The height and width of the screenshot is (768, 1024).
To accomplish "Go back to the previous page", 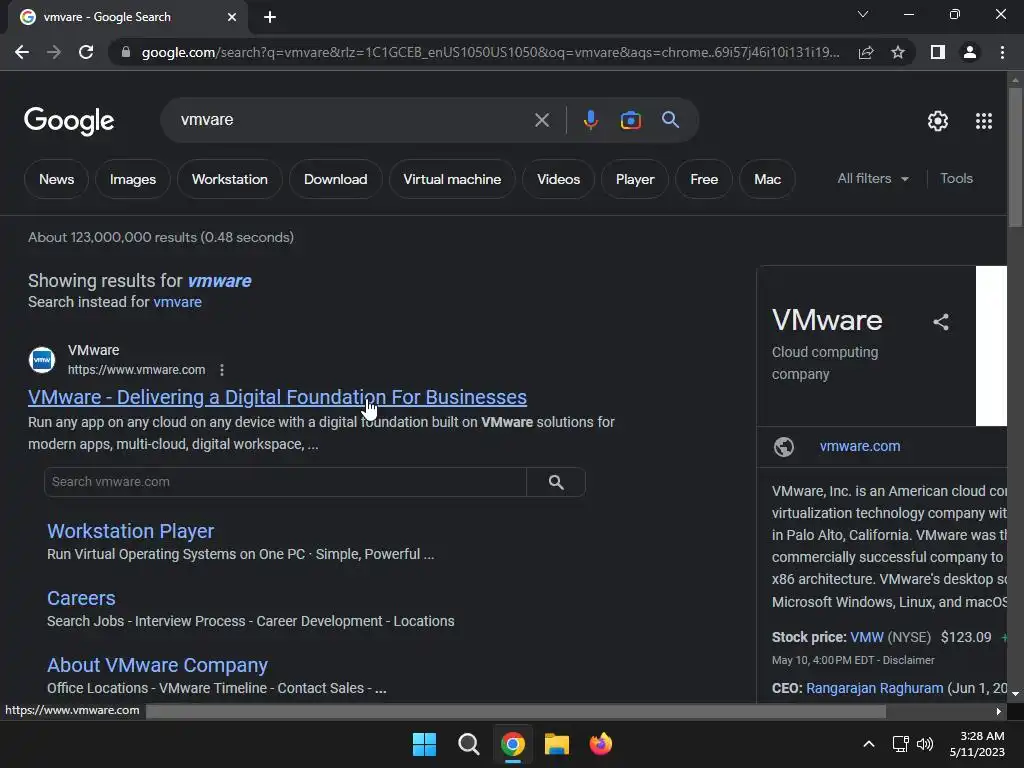I will pyautogui.click(x=22, y=52).
